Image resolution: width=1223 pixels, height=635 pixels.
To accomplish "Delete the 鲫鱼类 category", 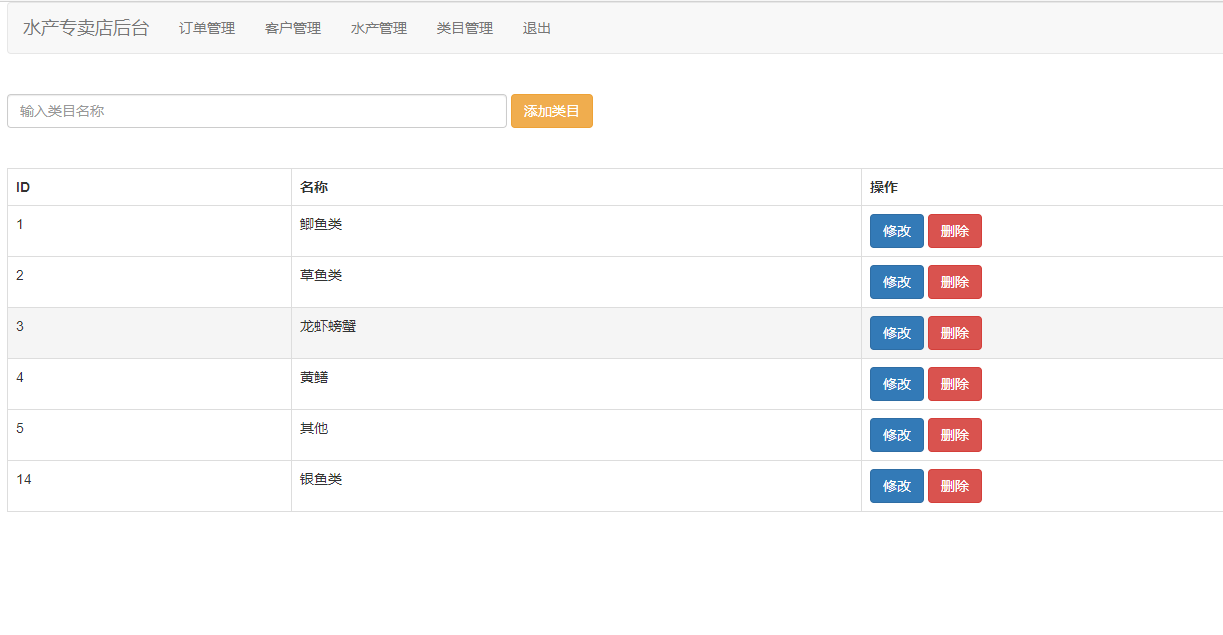I will 954,231.
